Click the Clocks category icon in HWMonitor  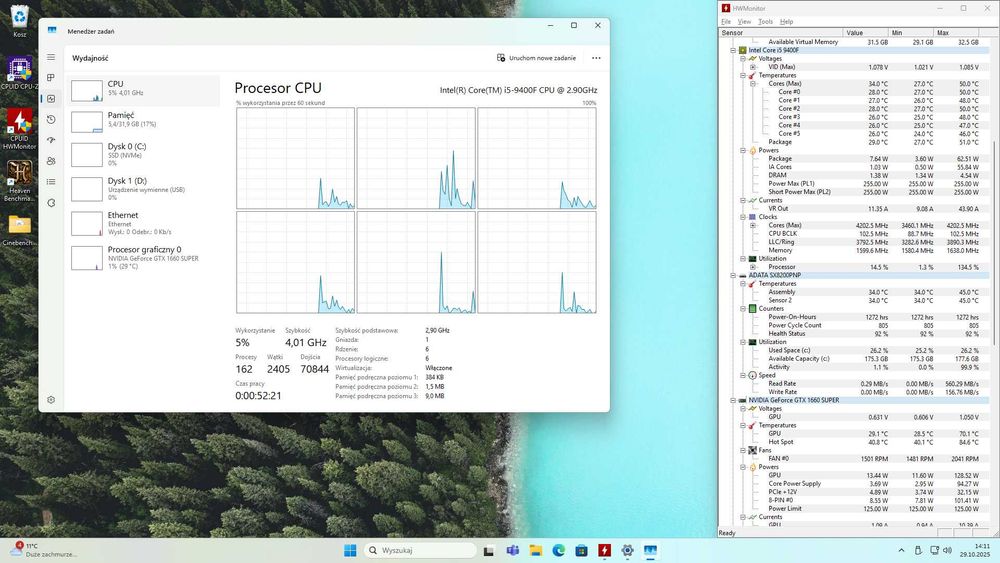point(753,217)
